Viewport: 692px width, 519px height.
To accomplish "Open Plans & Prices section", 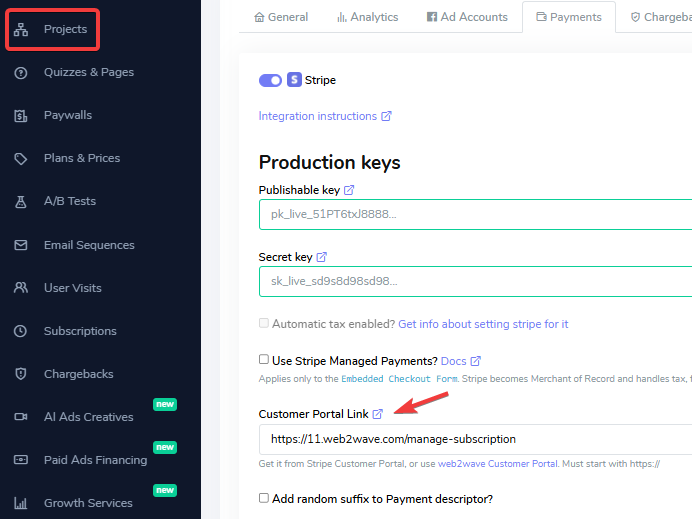I will click(82, 158).
